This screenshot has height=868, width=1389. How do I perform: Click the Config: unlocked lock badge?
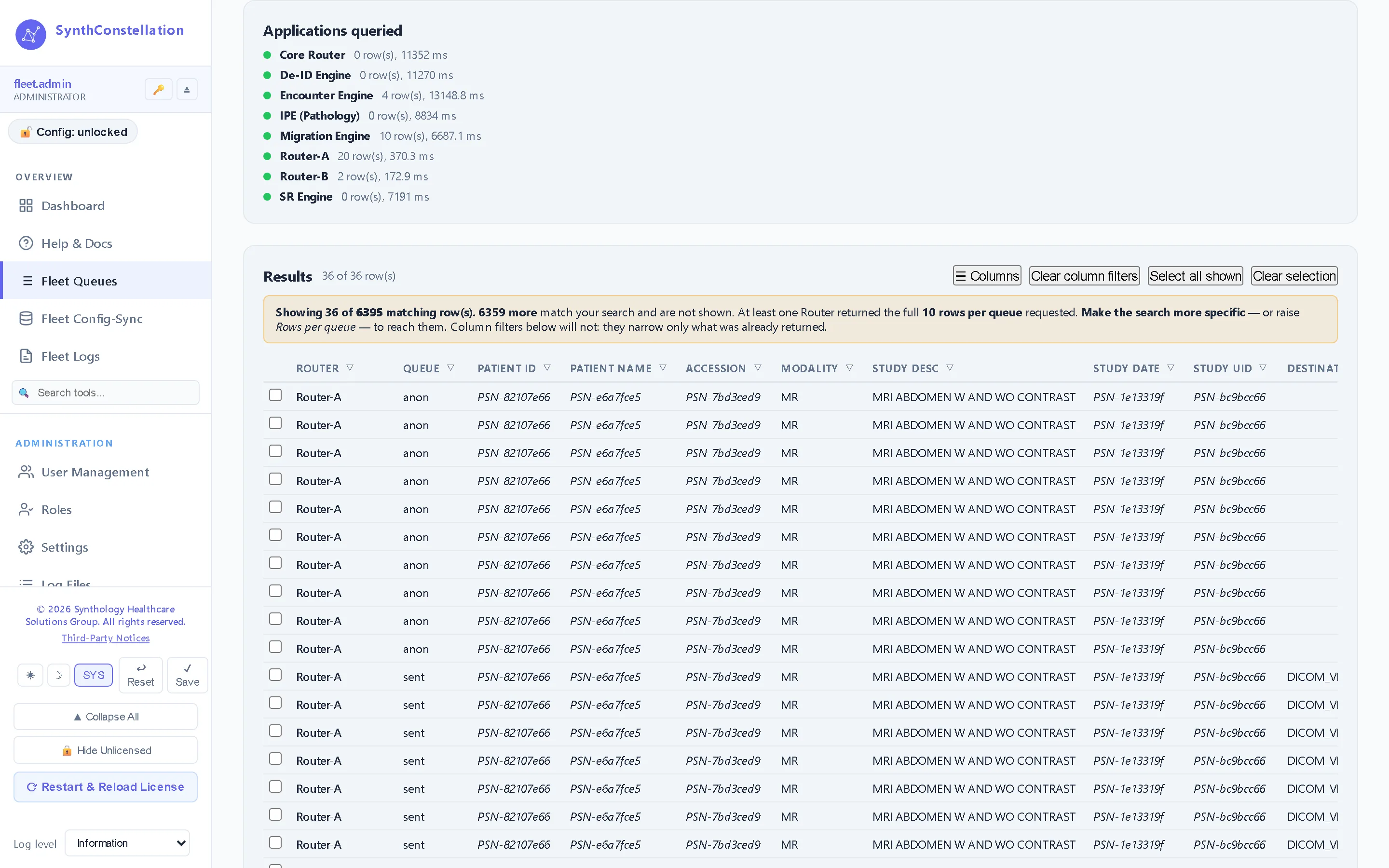(73, 132)
